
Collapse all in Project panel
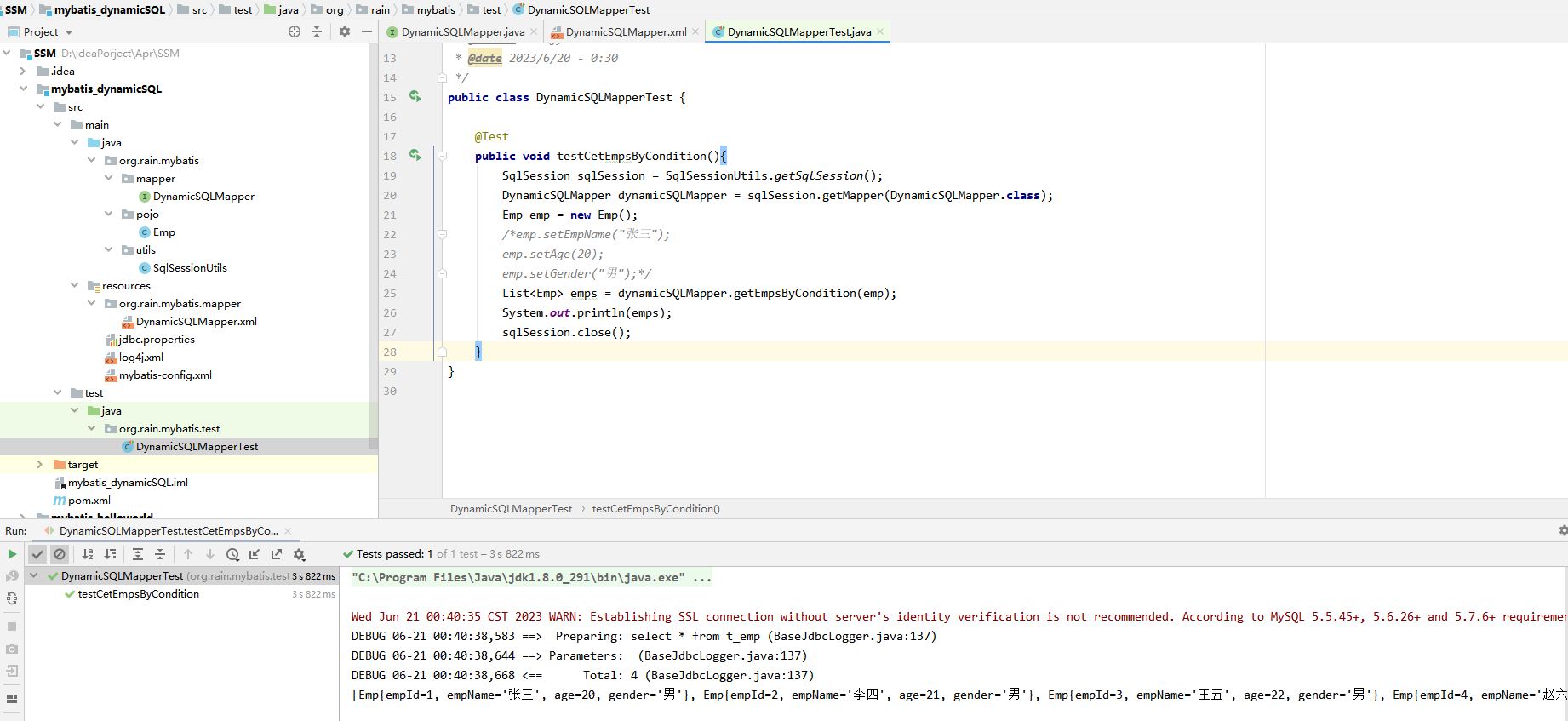point(317,31)
